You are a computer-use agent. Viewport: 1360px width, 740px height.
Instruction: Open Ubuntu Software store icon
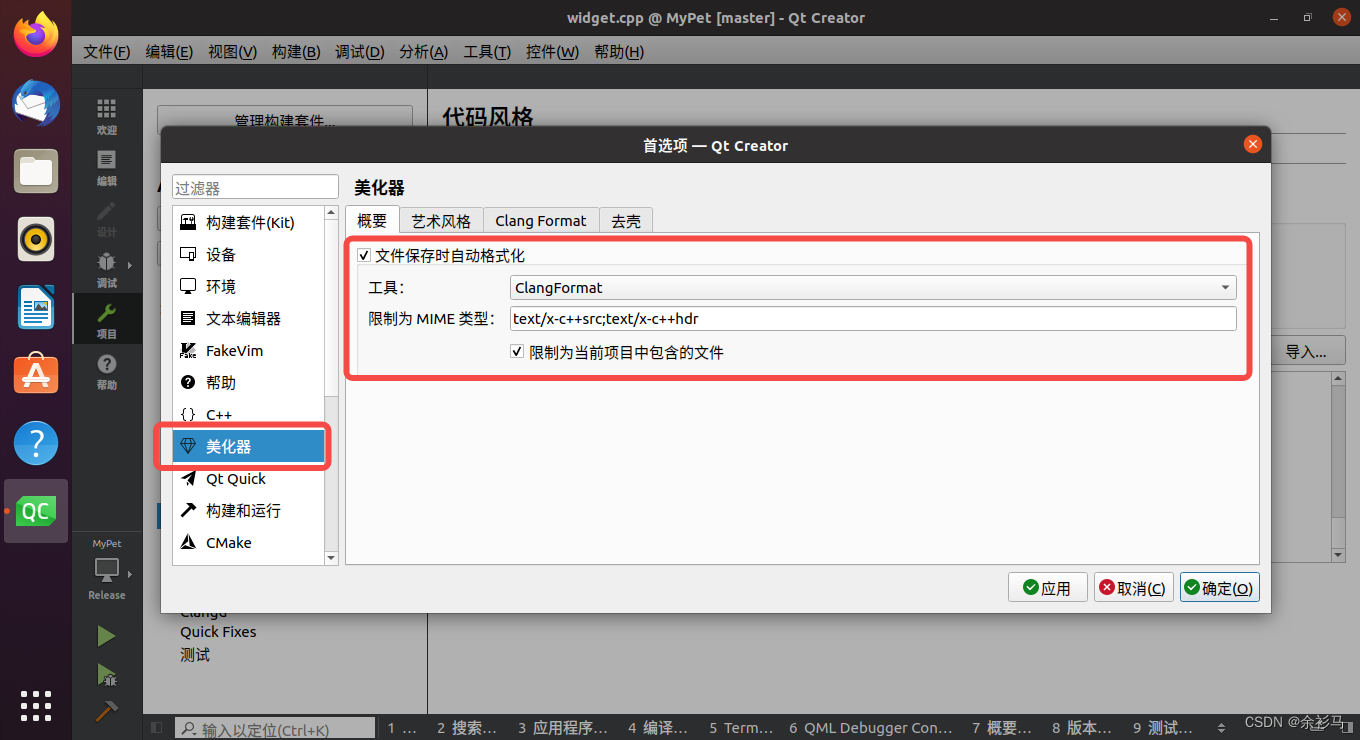(36, 375)
